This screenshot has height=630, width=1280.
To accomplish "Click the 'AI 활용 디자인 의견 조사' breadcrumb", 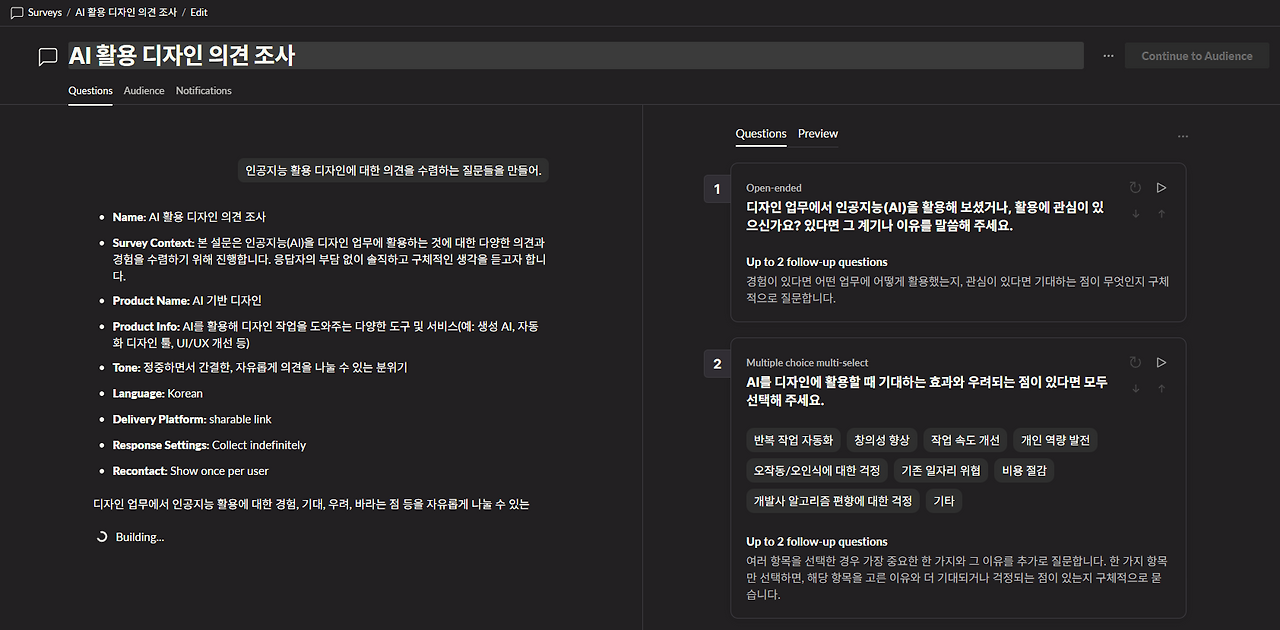I will tap(126, 12).
